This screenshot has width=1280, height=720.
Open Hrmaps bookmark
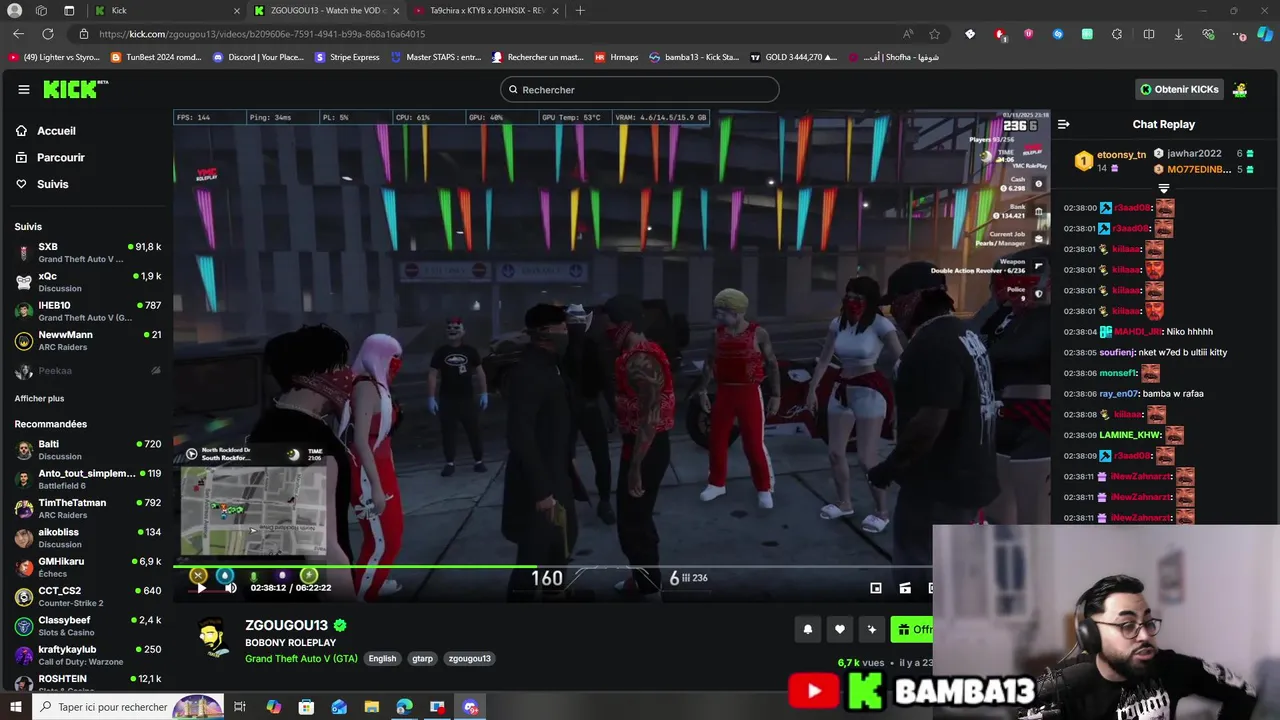[616, 57]
